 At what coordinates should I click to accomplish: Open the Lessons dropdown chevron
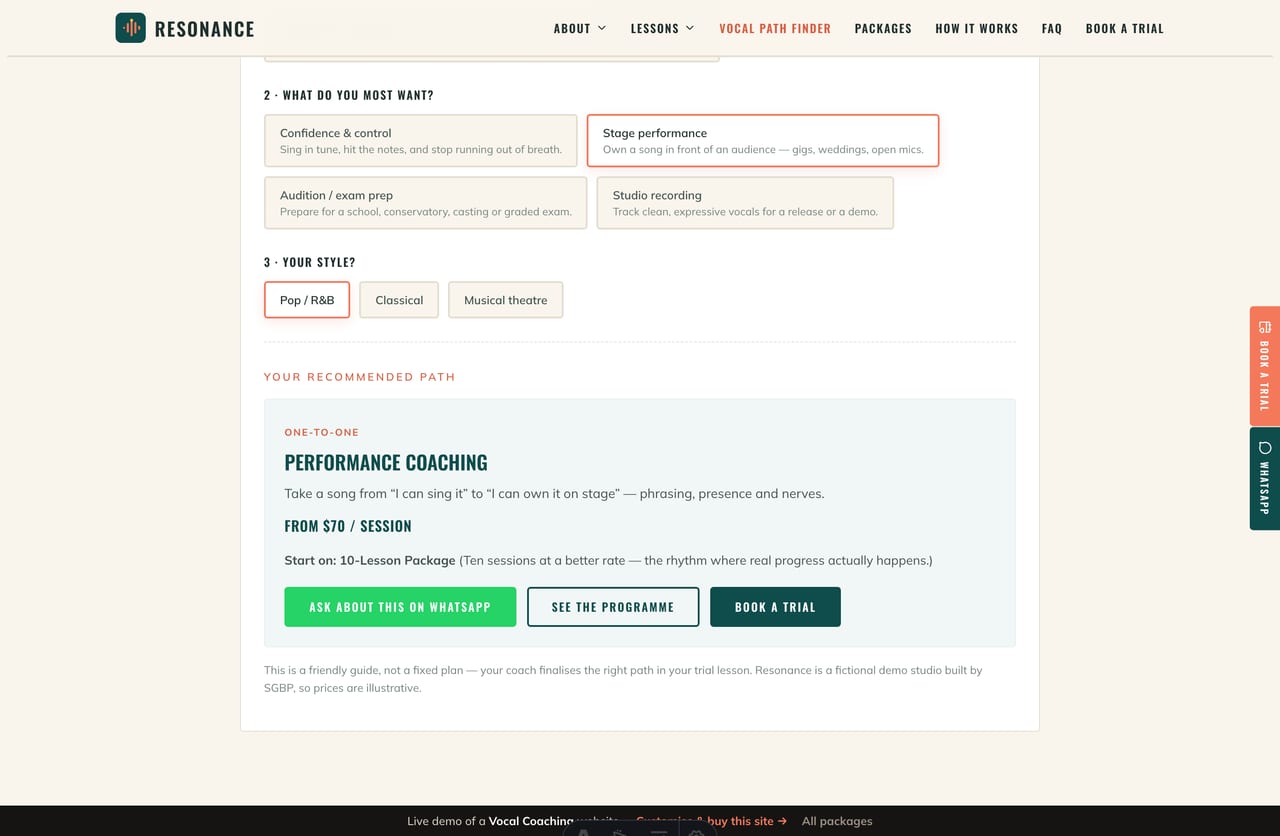(690, 28)
